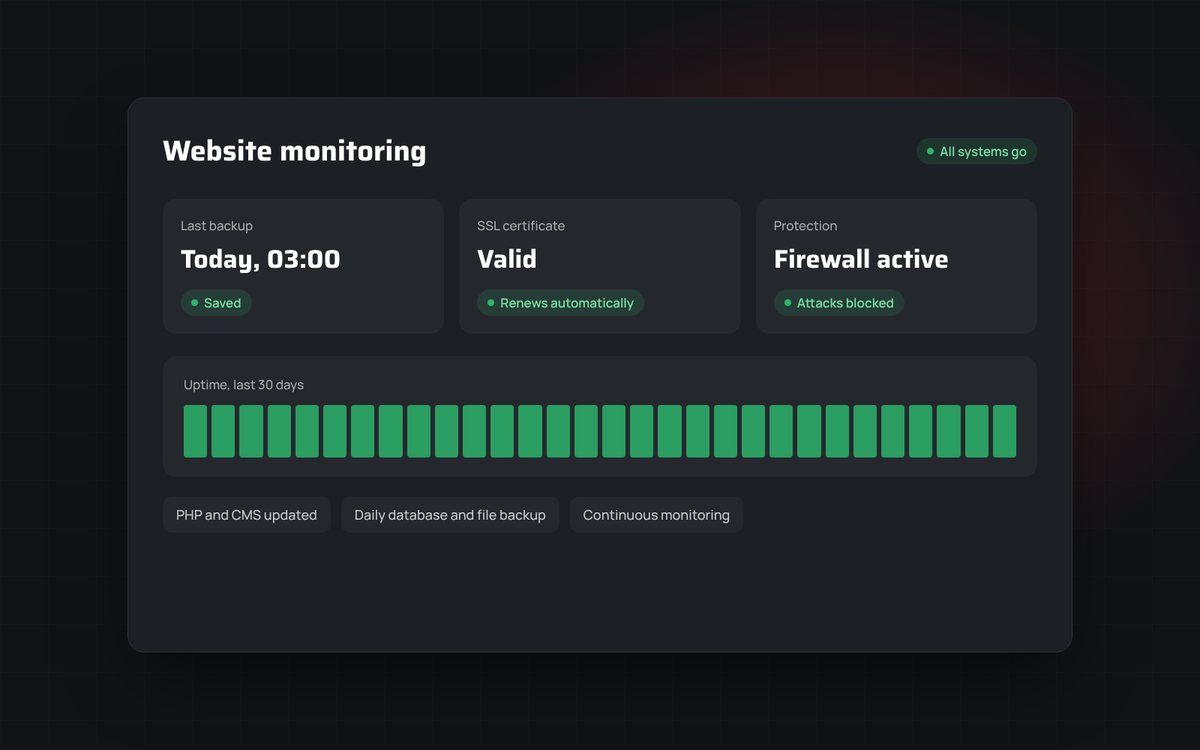The width and height of the screenshot is (1200, 750).
Task: Click the "Protection" label
Action: click(x=805, y=226)
